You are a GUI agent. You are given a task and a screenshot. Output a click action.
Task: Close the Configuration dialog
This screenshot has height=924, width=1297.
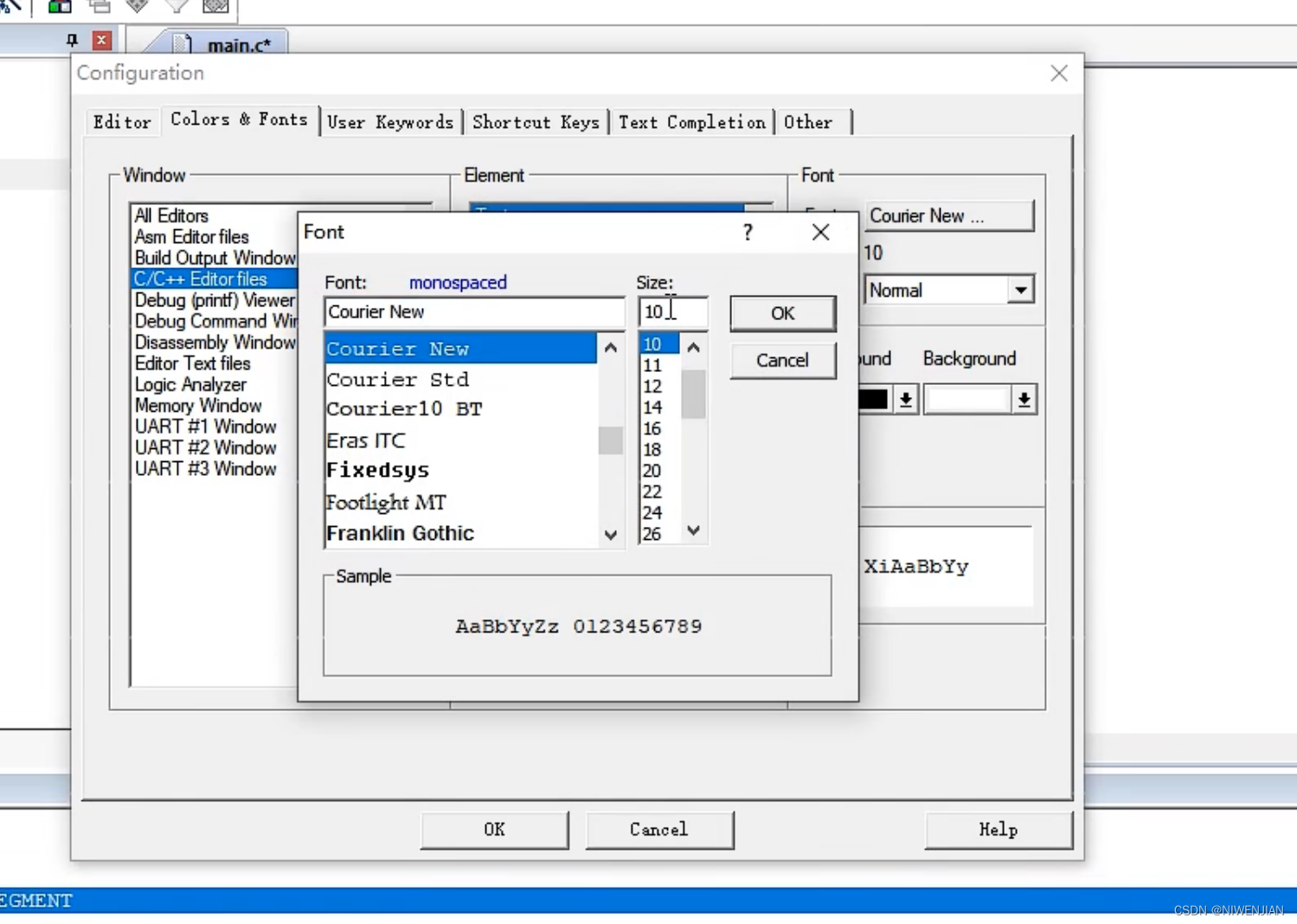1059,74
